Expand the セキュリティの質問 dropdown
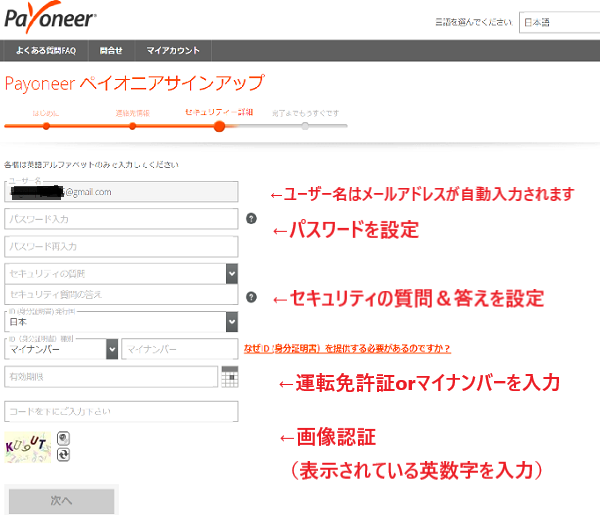Screen dimensions: 600x515 click(232, 274)
